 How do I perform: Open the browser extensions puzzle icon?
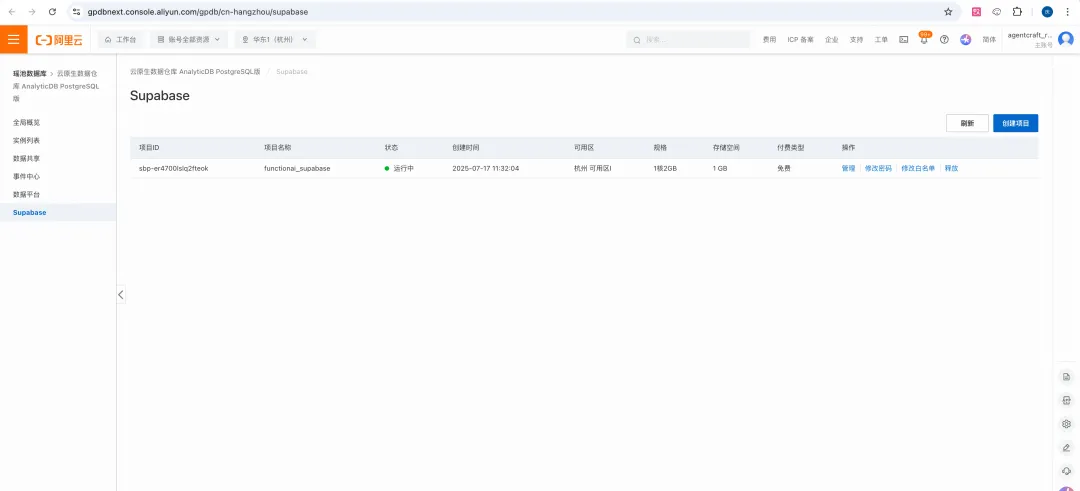tap(1017, 12)
